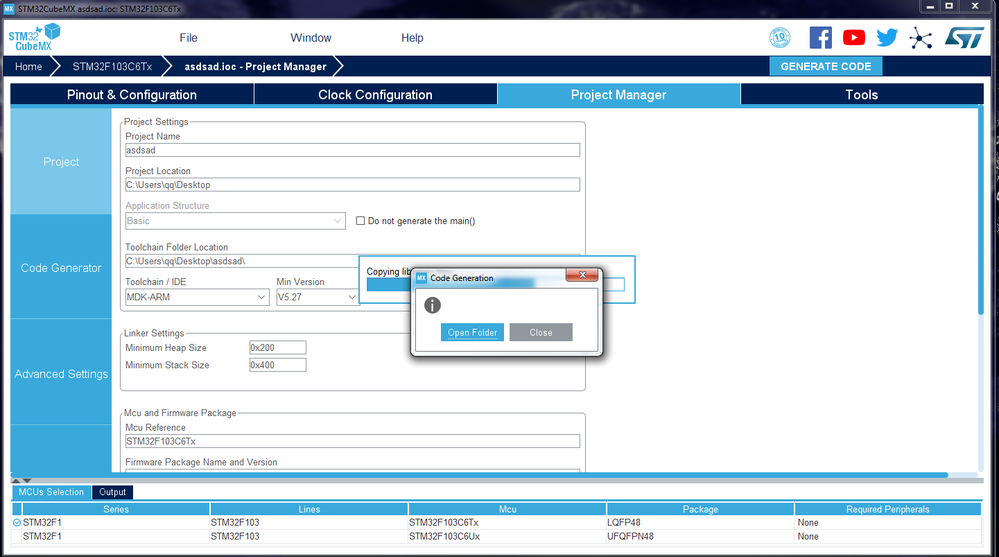Open the File menu
The width and height of the screenshot is (999, 557).
coord(188,38)
